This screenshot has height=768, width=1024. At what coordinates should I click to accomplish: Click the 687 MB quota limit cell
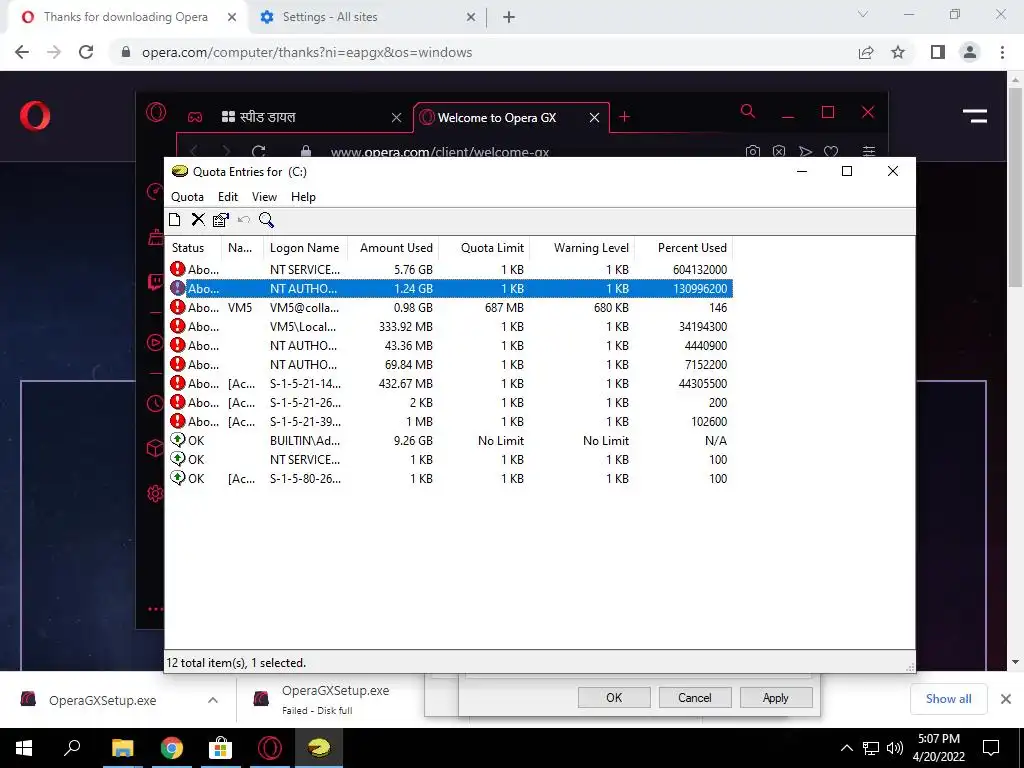coord(504,308)
